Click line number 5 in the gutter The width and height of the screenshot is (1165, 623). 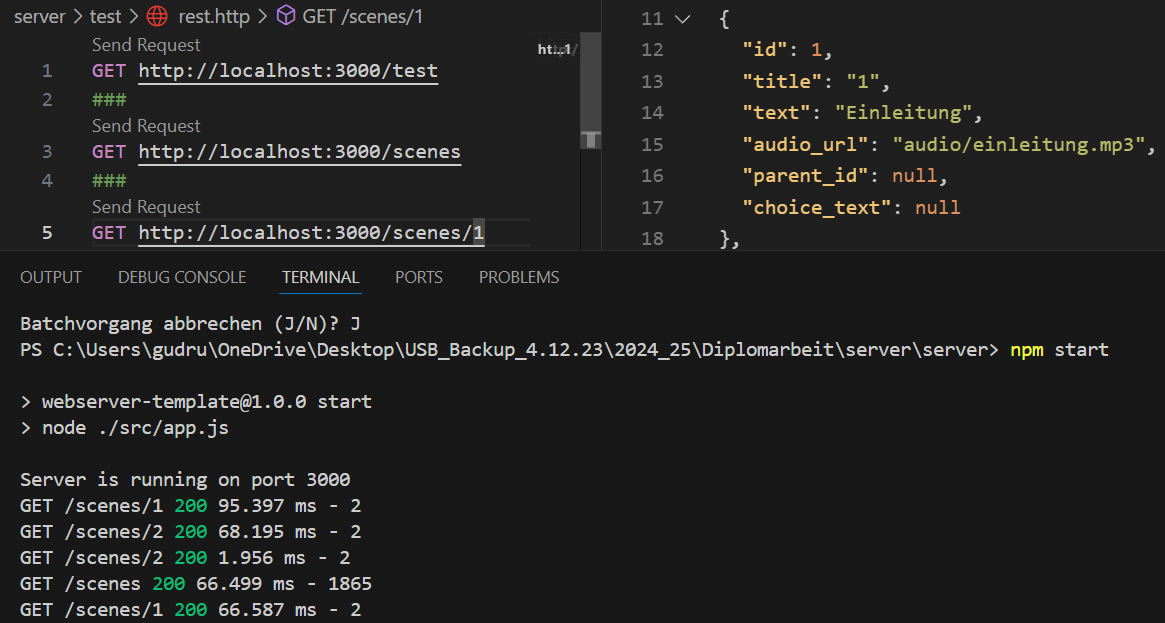point(47,233)
